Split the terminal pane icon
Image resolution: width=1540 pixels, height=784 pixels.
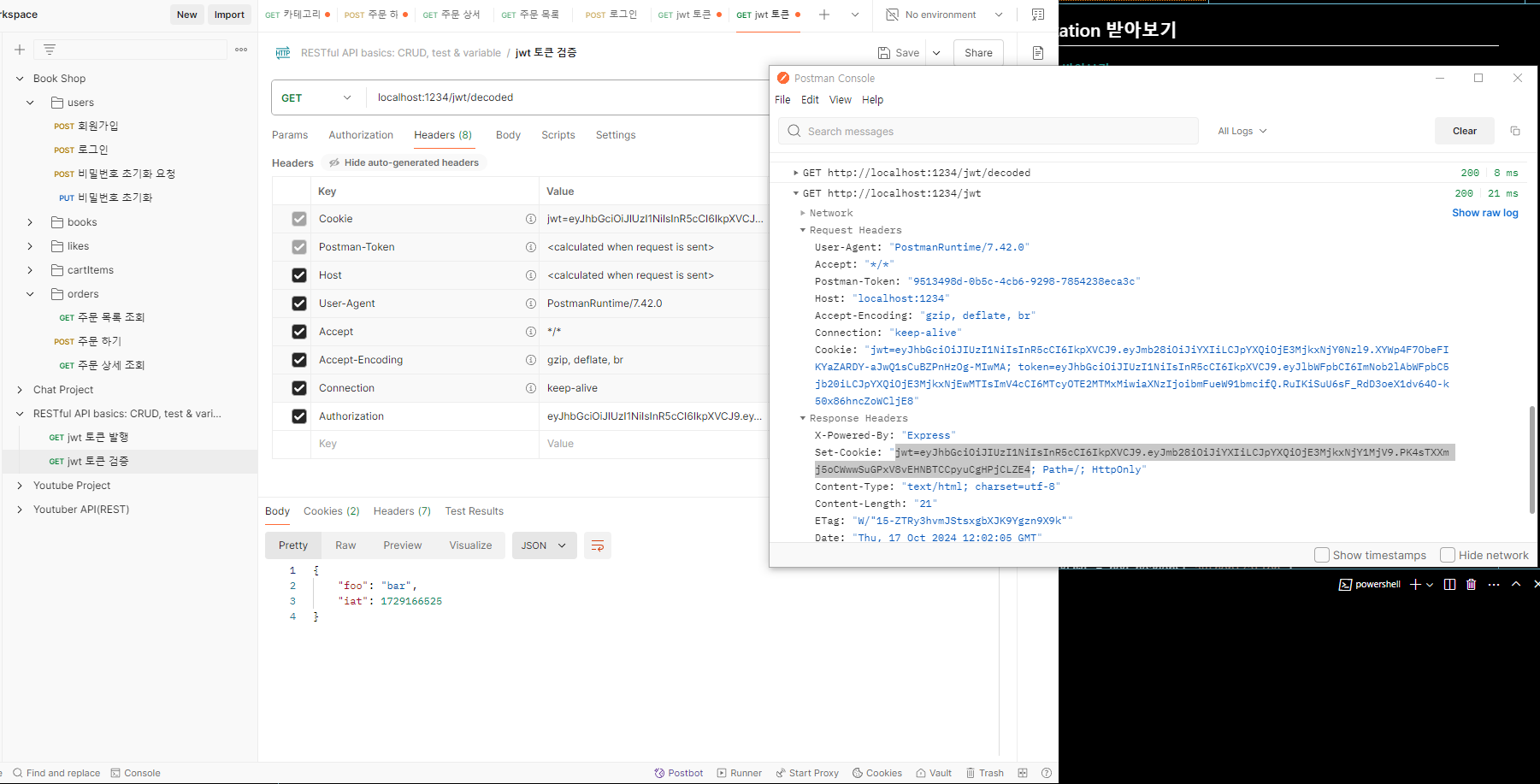click(x=1449, y=584)
